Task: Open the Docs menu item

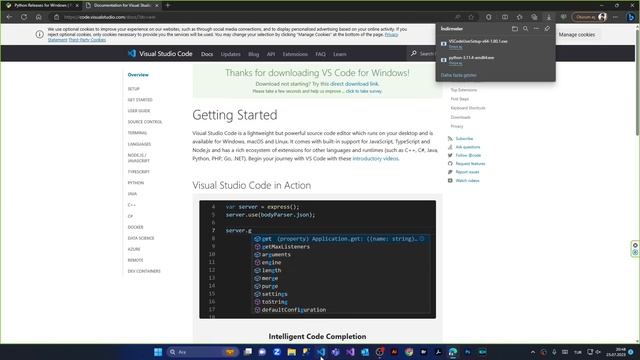Action: click(207, 54)
